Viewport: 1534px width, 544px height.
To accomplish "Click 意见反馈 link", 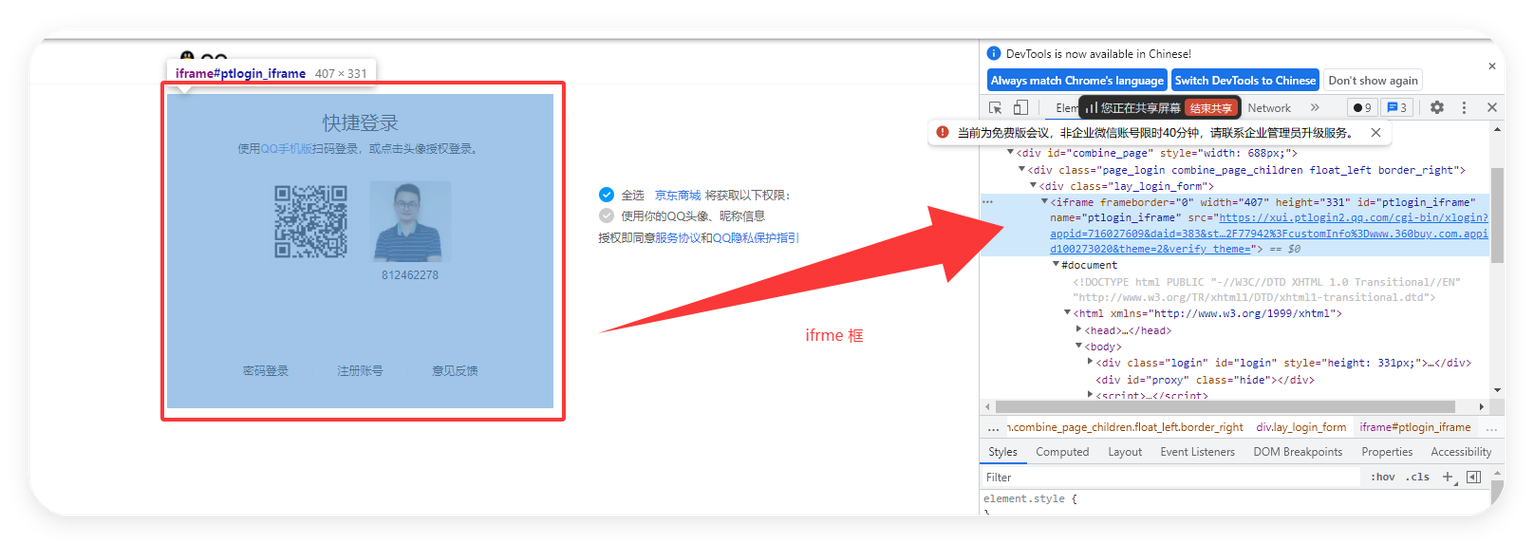I will tap(455, 370).
